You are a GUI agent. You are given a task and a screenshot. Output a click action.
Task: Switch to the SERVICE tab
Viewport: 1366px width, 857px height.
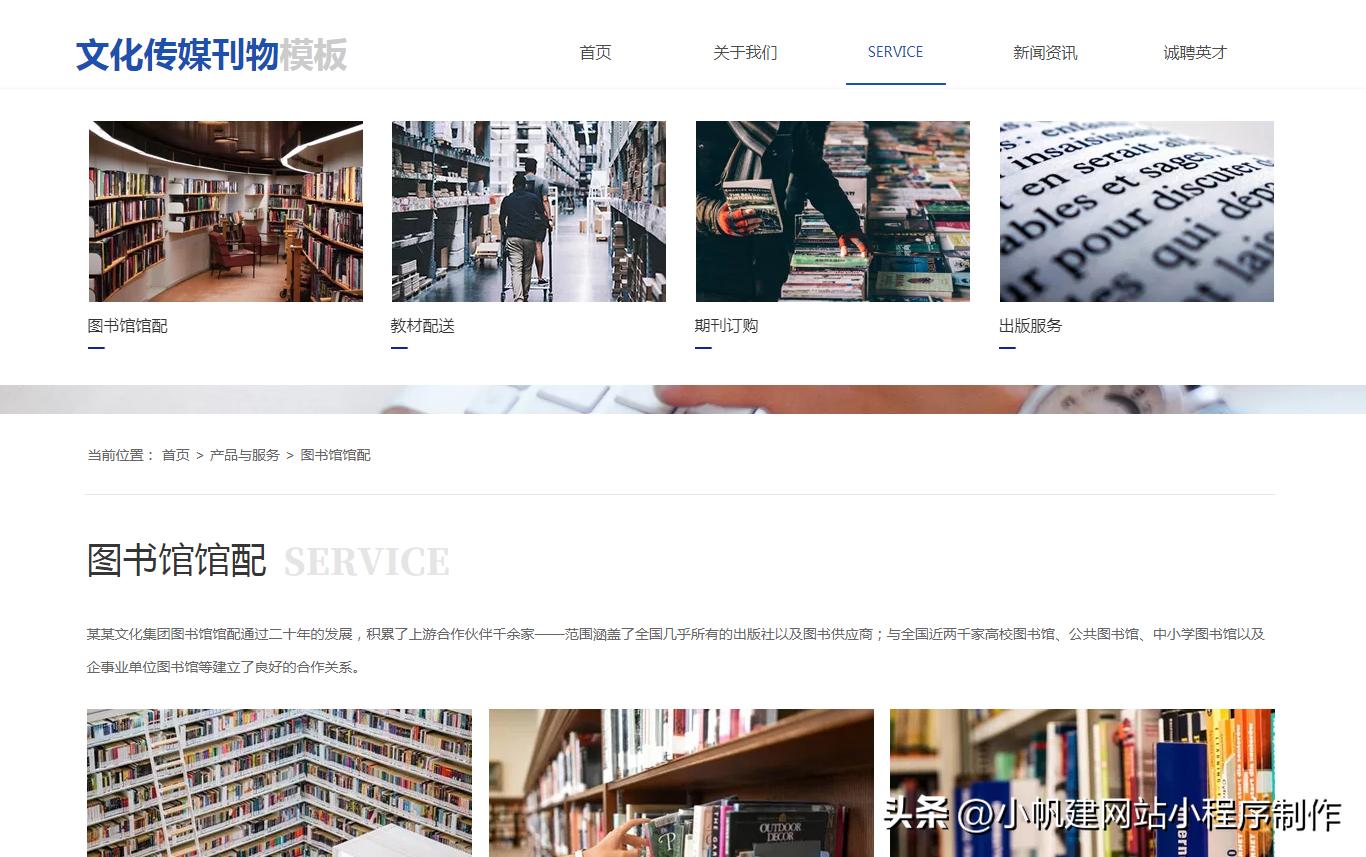tap(895, 53)
